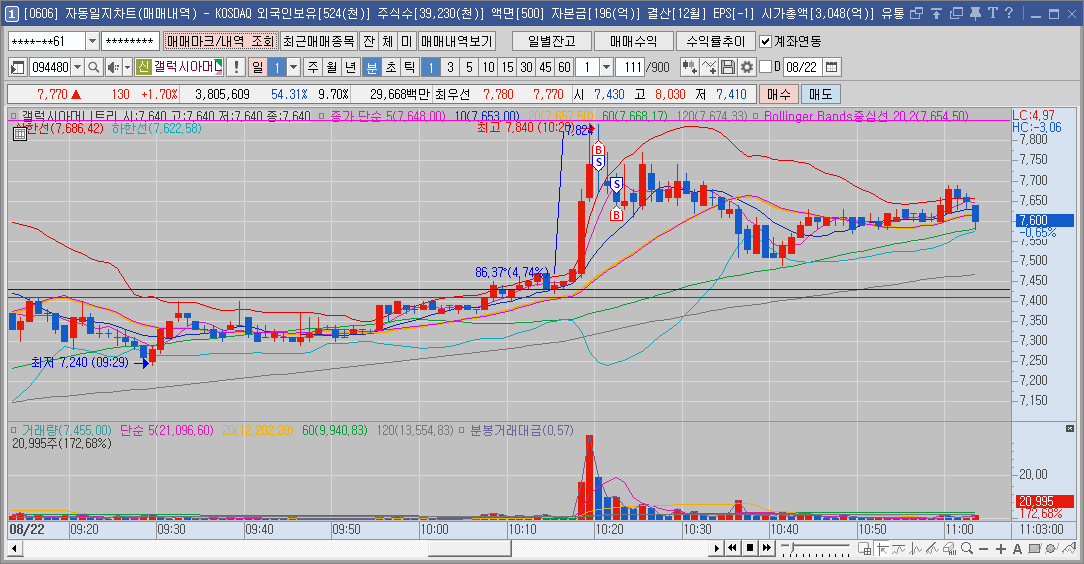
Task: Click the 최근매매종목 button
Action: coord(319,41)
